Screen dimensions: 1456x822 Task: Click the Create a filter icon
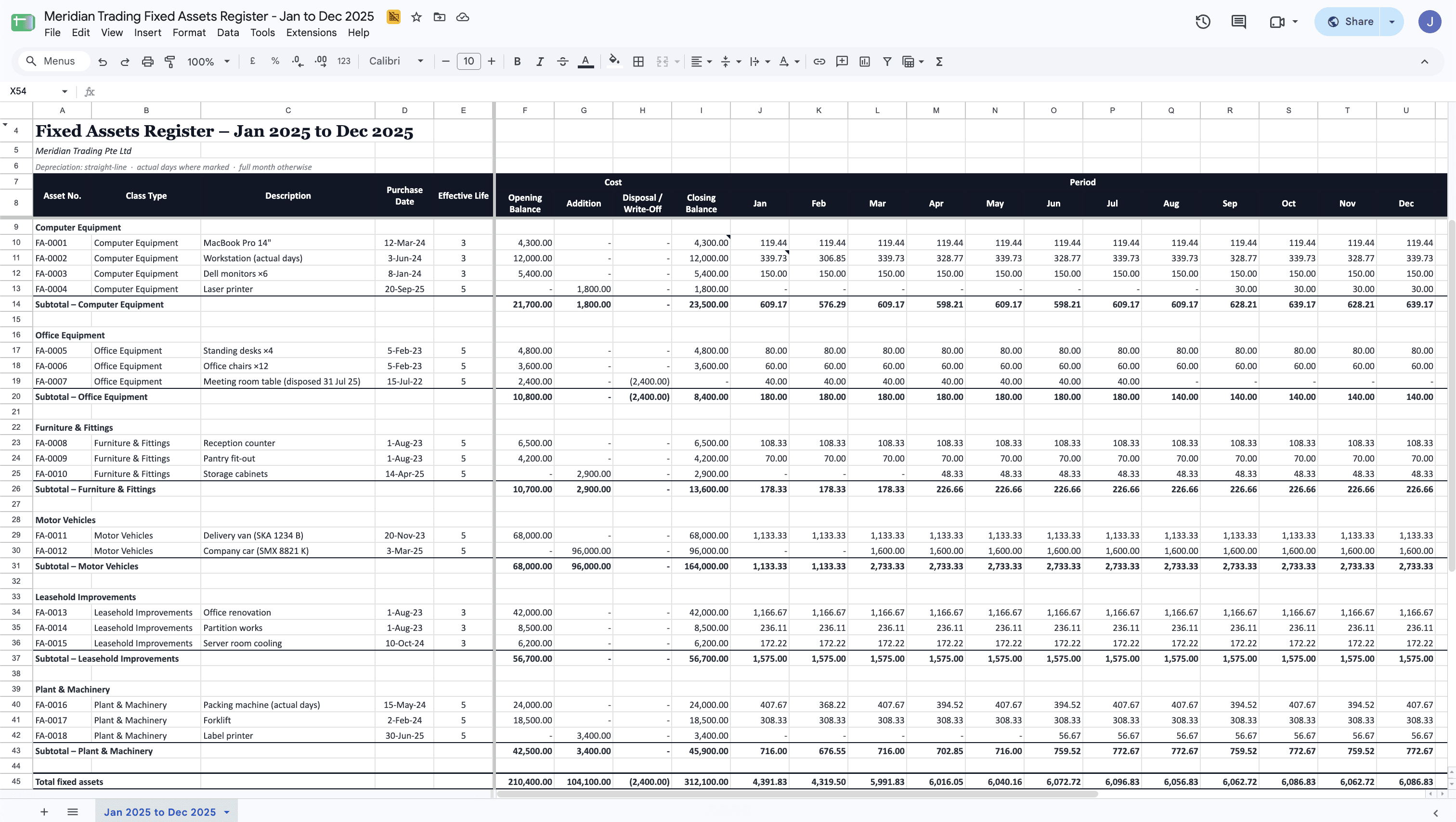click(887, 62)
